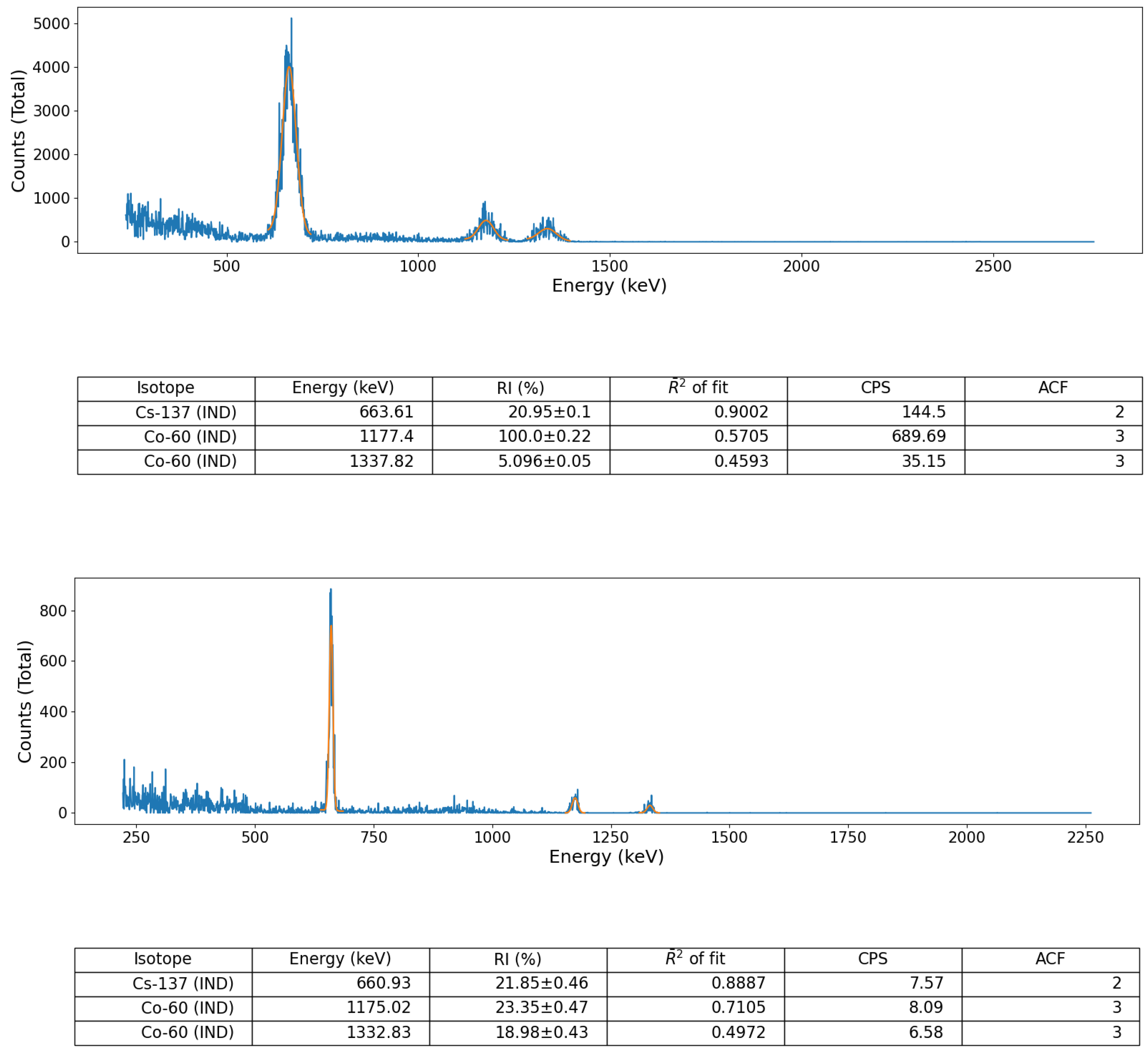Click the bottom plot's Counts (Total) label
1148x1054 pixels.
(x=25, y=702)
